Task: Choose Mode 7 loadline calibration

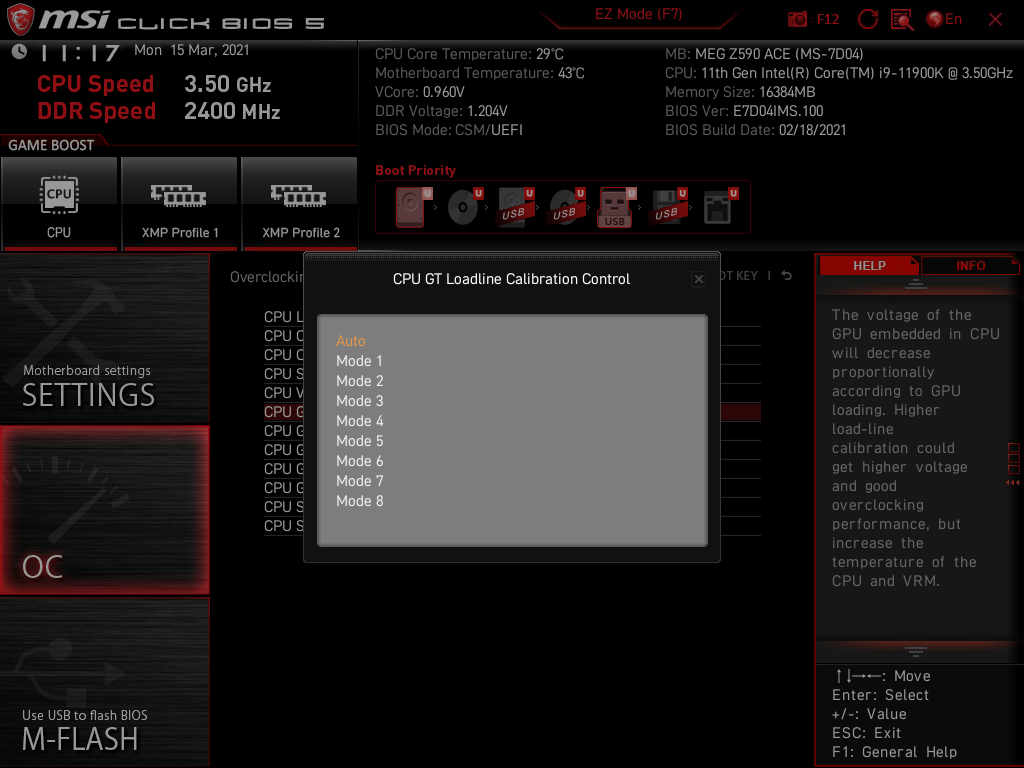Action: point(359,481)
